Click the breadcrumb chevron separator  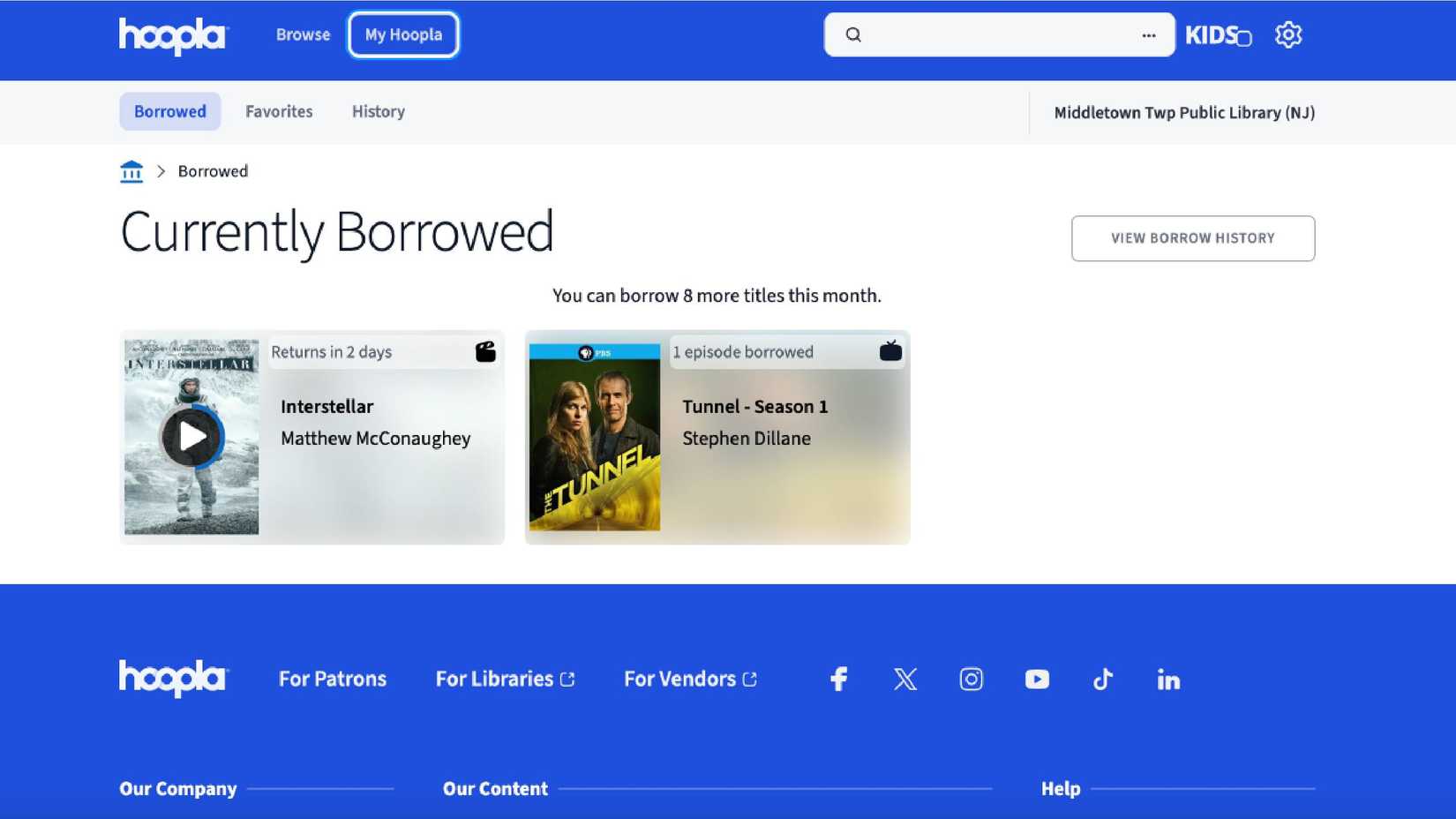pyautogui.click(x=161, y=171)
